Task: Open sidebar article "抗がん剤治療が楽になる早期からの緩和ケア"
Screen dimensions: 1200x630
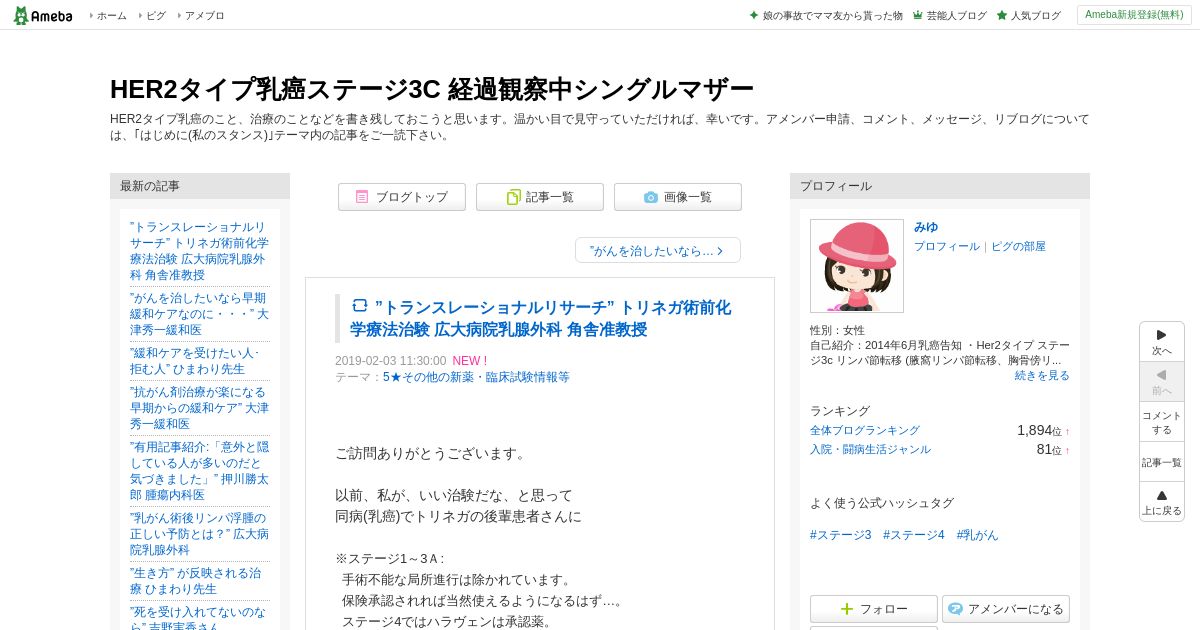Action: tap(199, 408)
